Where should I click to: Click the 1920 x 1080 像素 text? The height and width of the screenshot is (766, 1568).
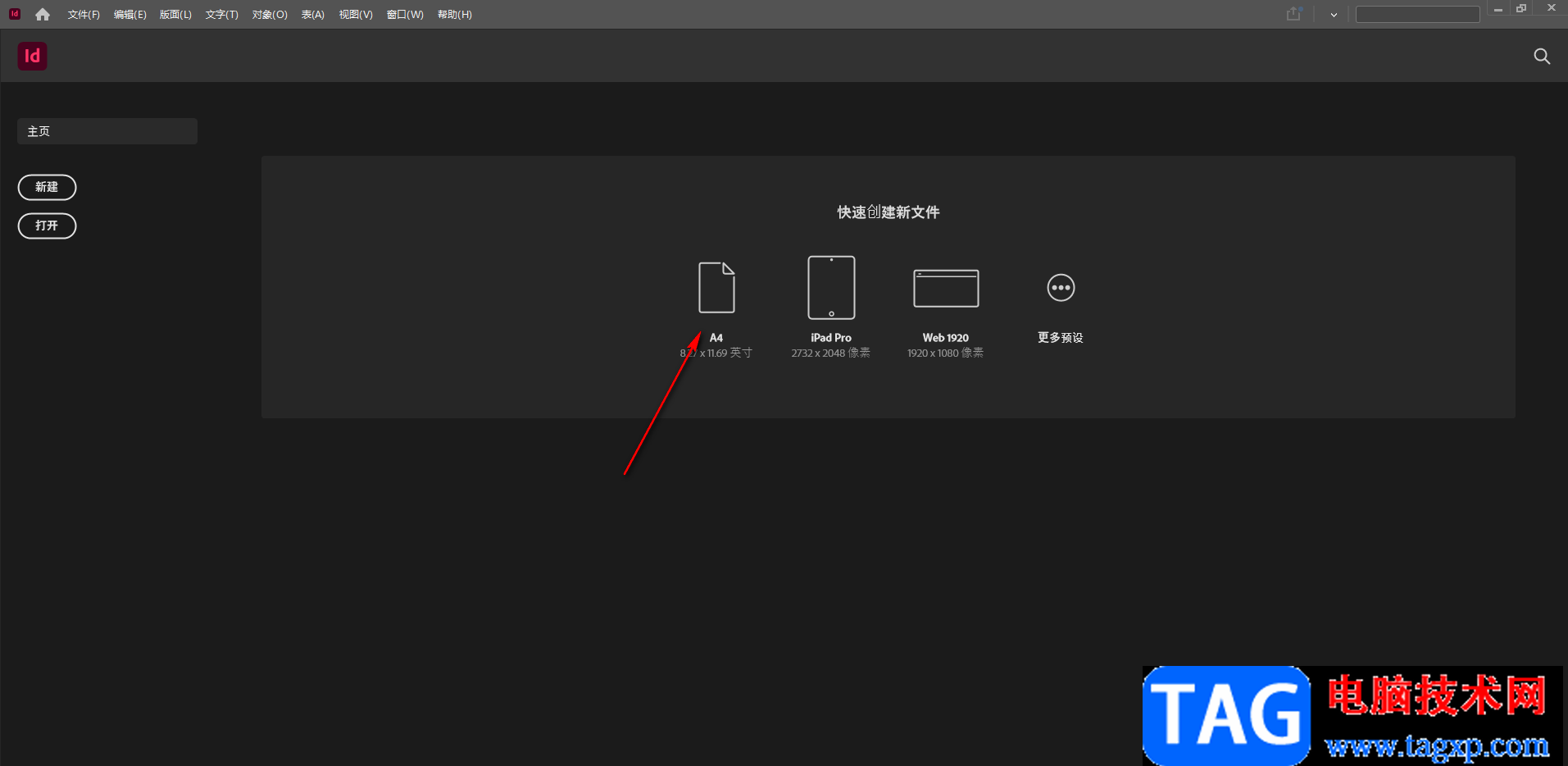click(x=945, y=353)
